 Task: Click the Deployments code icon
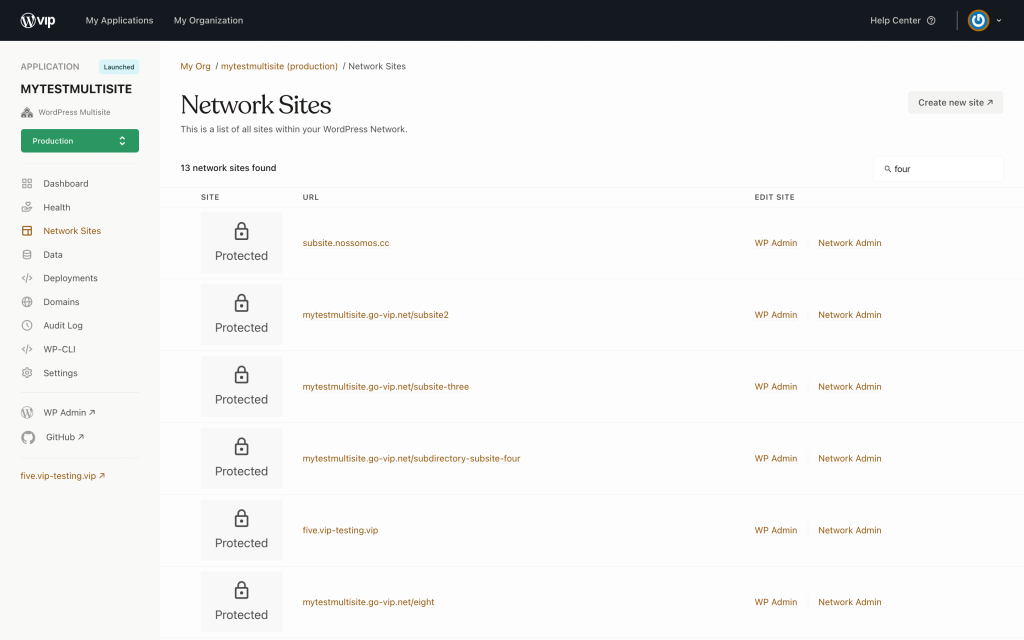pyautogui.click(x=27, y=278)
